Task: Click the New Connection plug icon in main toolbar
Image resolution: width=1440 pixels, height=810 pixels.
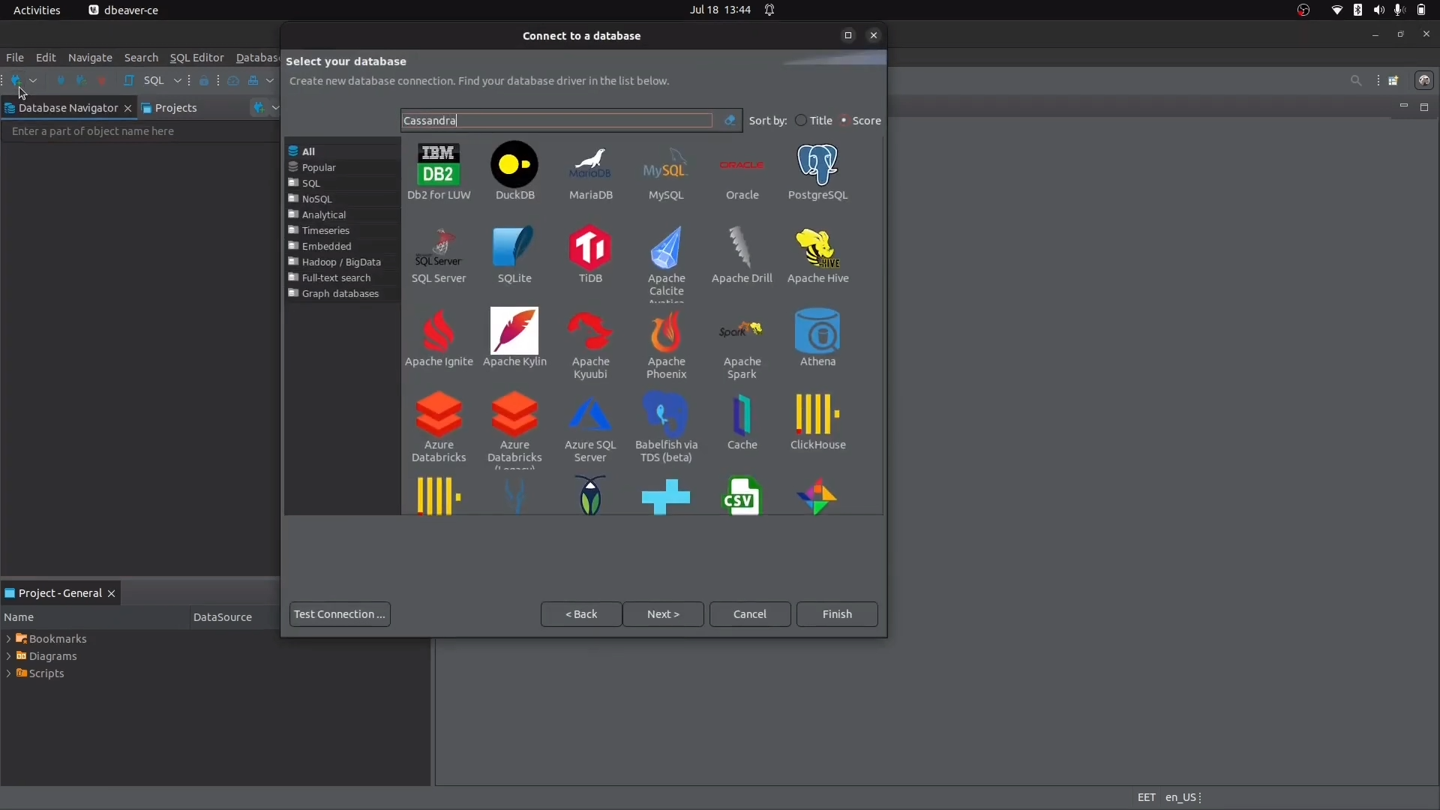Action: [16, 81]
